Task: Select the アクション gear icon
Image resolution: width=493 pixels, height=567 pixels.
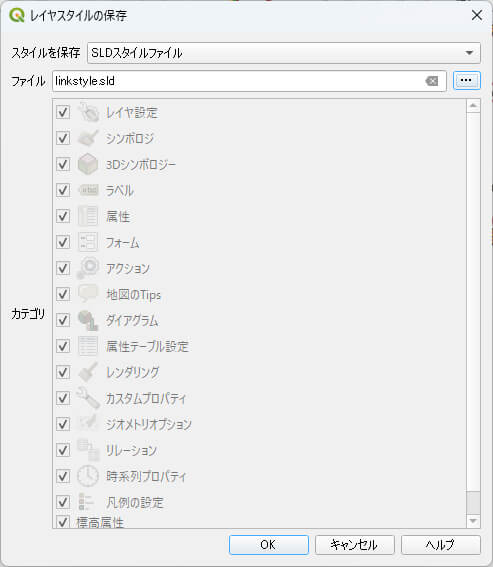Action: click(x=88, y=268)
